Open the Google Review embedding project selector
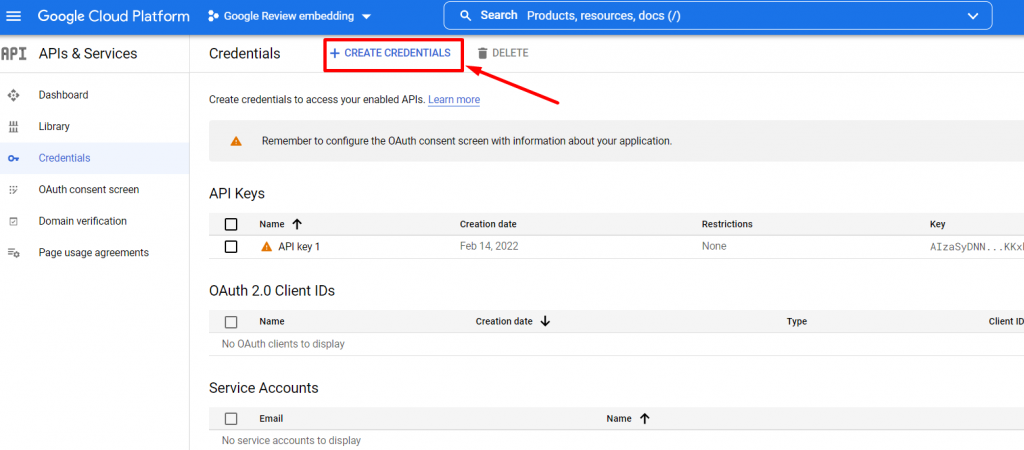Screen dimensions: 1024x450 pos(289,16)
